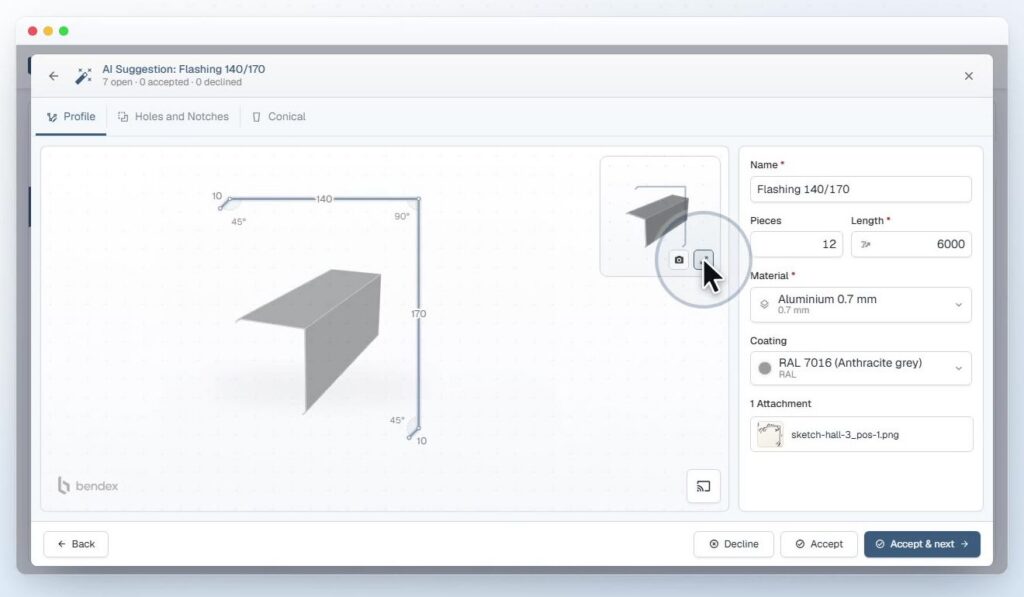The width and height of the screenshot is (1024, 597).
Task: Click the cast view icon in the canvas corner
Action: [x=703, y=486]
